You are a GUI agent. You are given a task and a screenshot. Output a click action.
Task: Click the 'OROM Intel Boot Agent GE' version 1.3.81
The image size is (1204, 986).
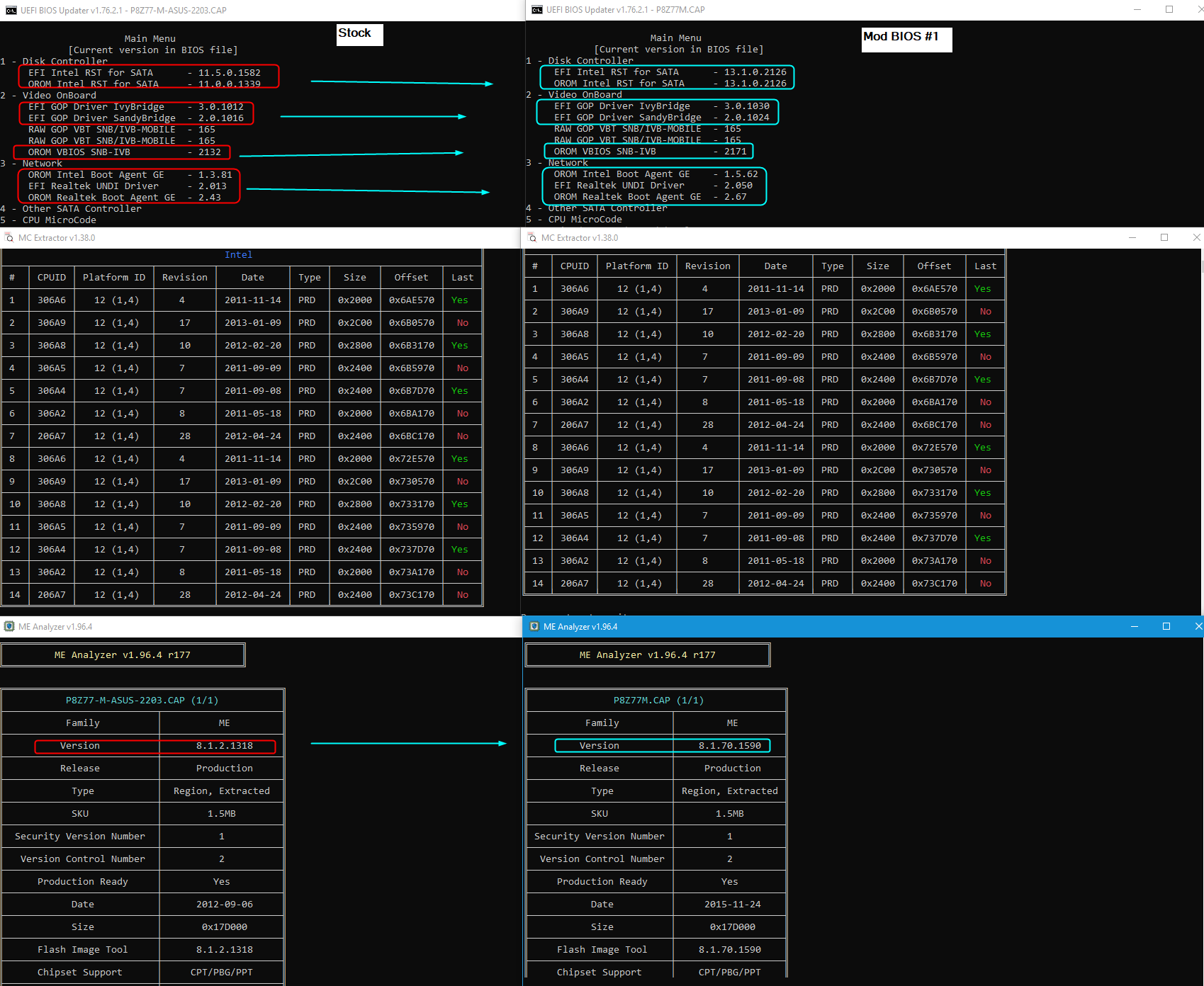coord(215,175)
